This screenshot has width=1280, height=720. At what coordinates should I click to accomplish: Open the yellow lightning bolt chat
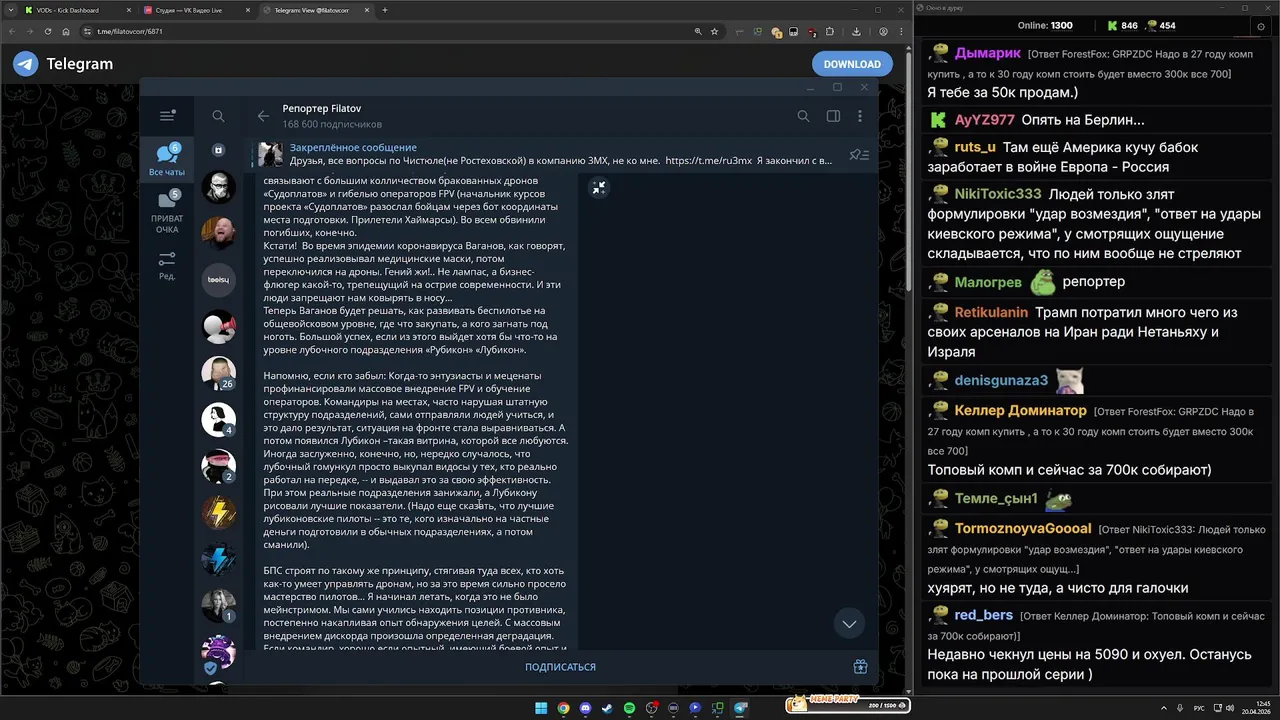[x=218, y=513]
